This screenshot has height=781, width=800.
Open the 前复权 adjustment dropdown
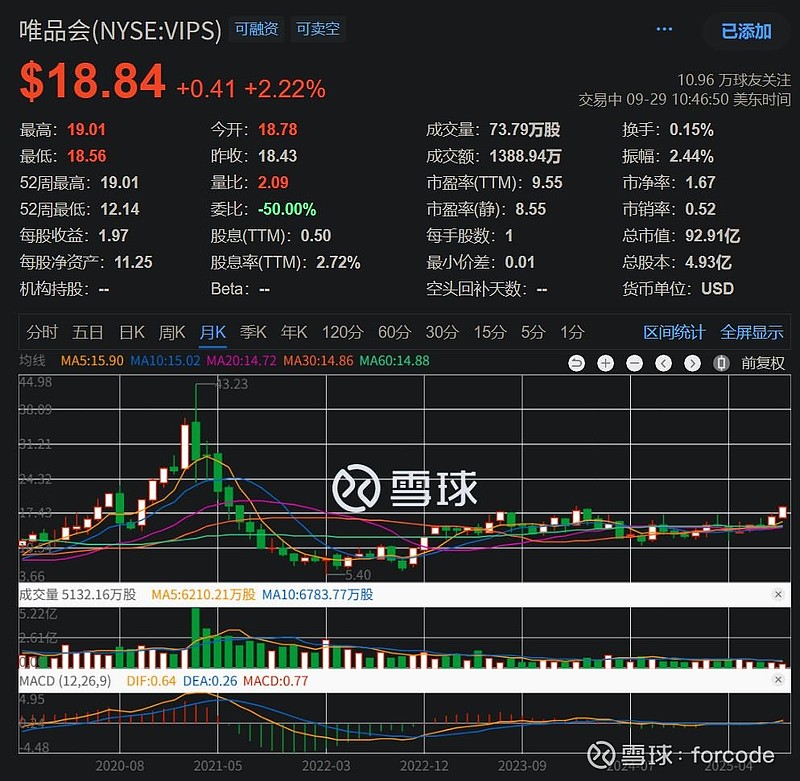click(x=763, y=363)
